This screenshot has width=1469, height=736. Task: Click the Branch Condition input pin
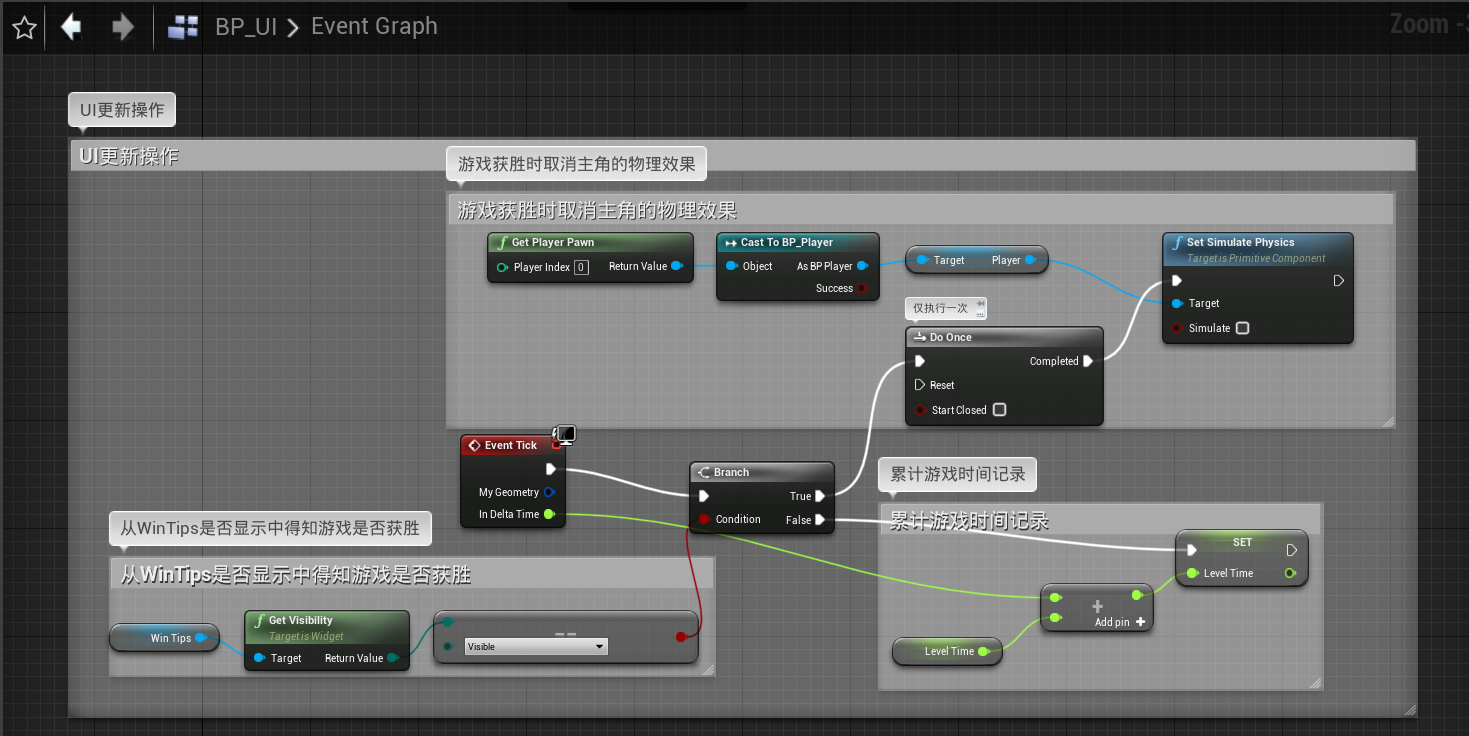(704, 519)
